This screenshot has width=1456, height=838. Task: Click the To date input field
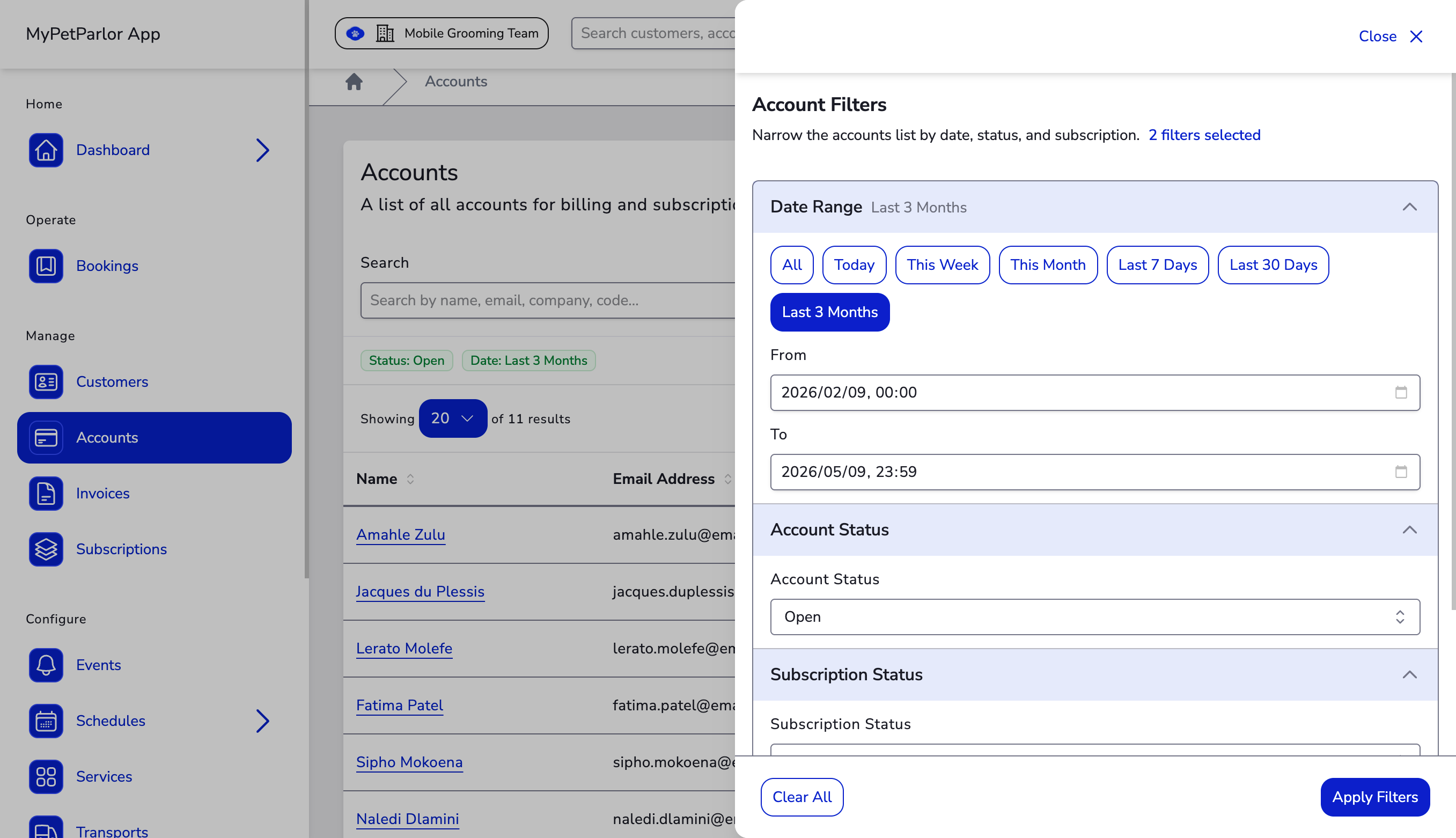[x=1094, y=472]
